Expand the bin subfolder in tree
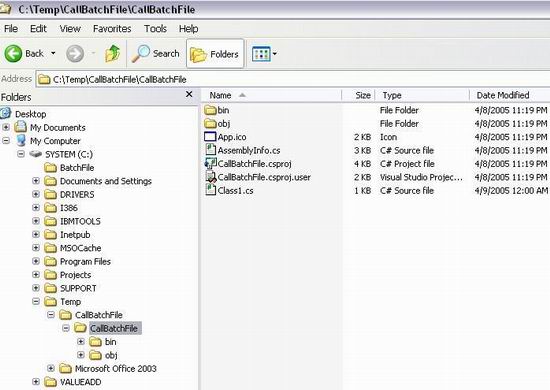The width and height of the screenshot is (550, 390). click(81, 342)
